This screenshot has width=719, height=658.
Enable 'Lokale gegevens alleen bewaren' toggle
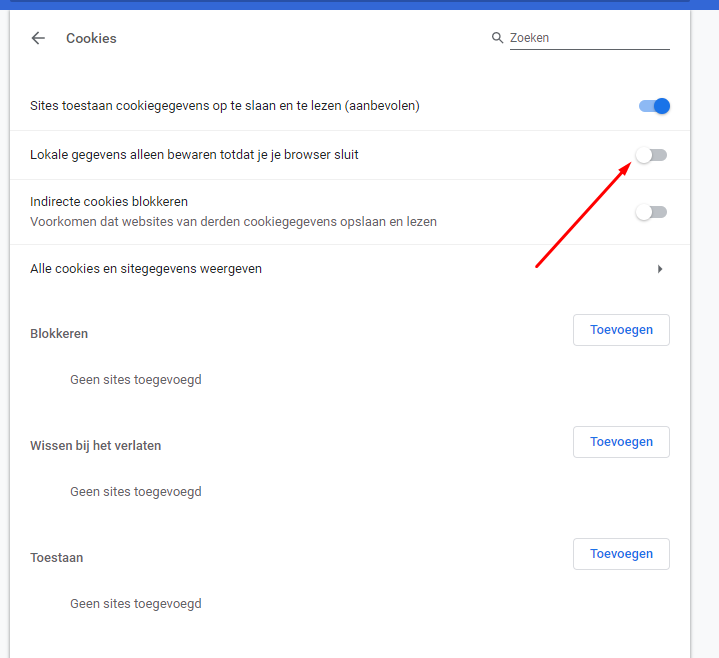click(651, 155)
